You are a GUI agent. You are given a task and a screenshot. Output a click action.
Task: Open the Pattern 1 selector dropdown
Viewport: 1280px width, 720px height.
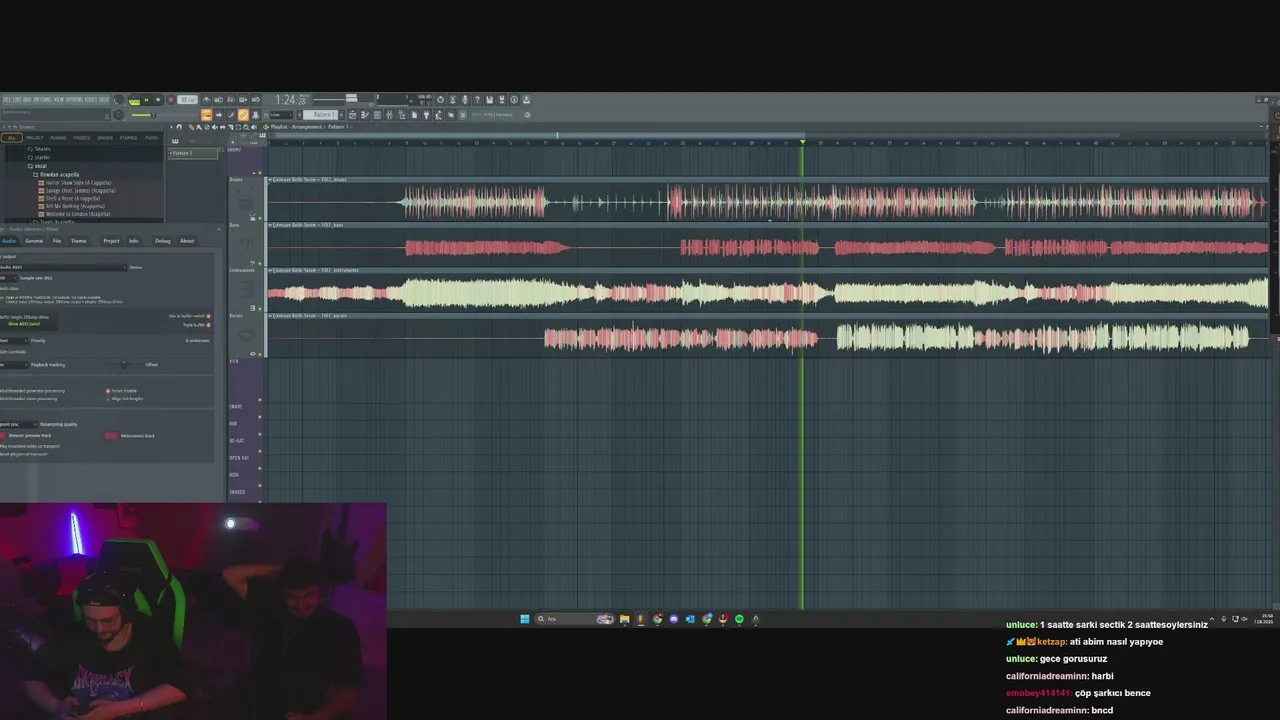pyautogui.click(x=319, y=114)
